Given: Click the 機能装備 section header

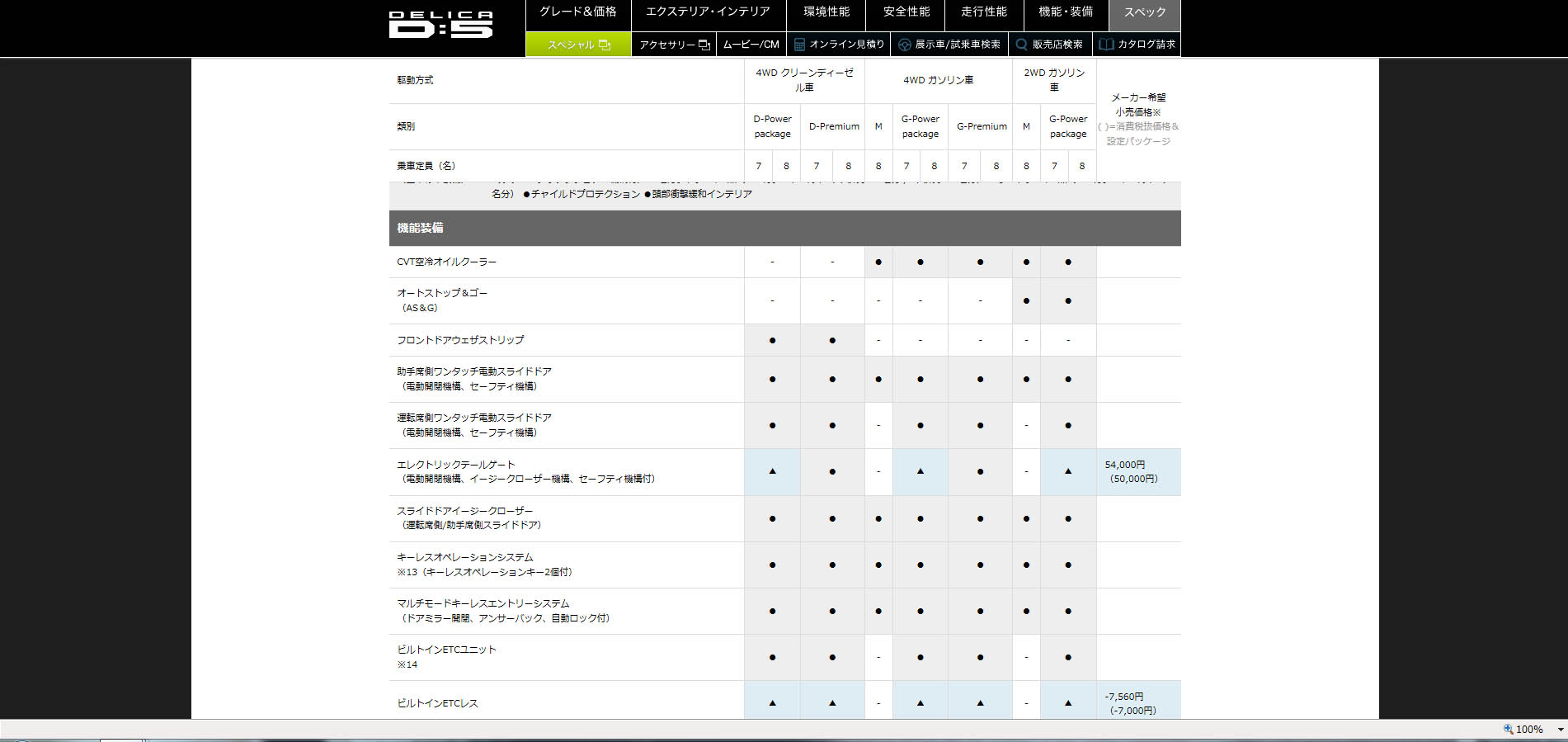Looking at the screenshot, I should pos(784,228).
